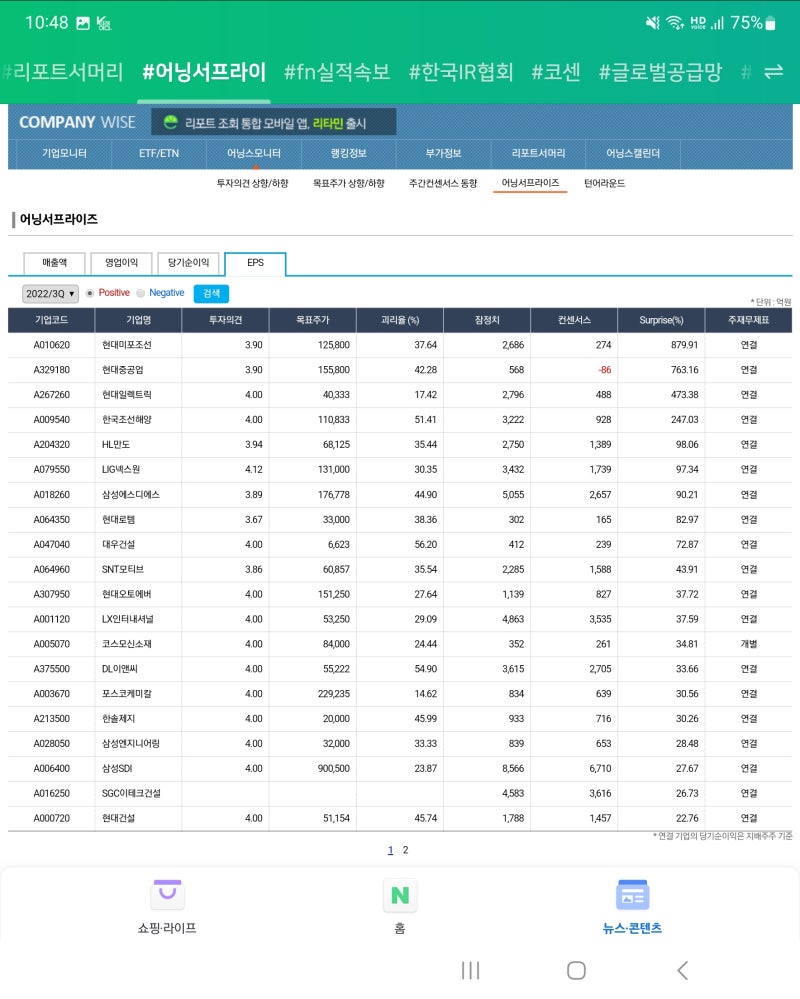Screen dimensions: 800x999
Task: Go to 주간컨센서스 동향 submenu
Action: click(443, 183)
